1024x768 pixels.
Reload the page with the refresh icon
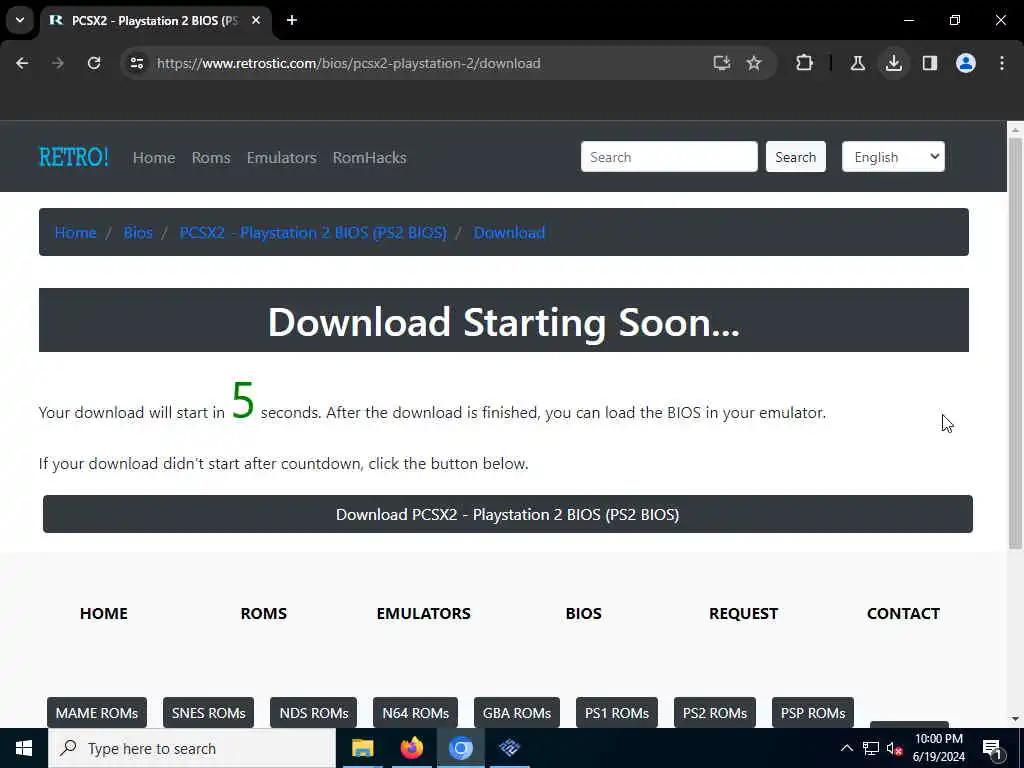coord(94,63)
